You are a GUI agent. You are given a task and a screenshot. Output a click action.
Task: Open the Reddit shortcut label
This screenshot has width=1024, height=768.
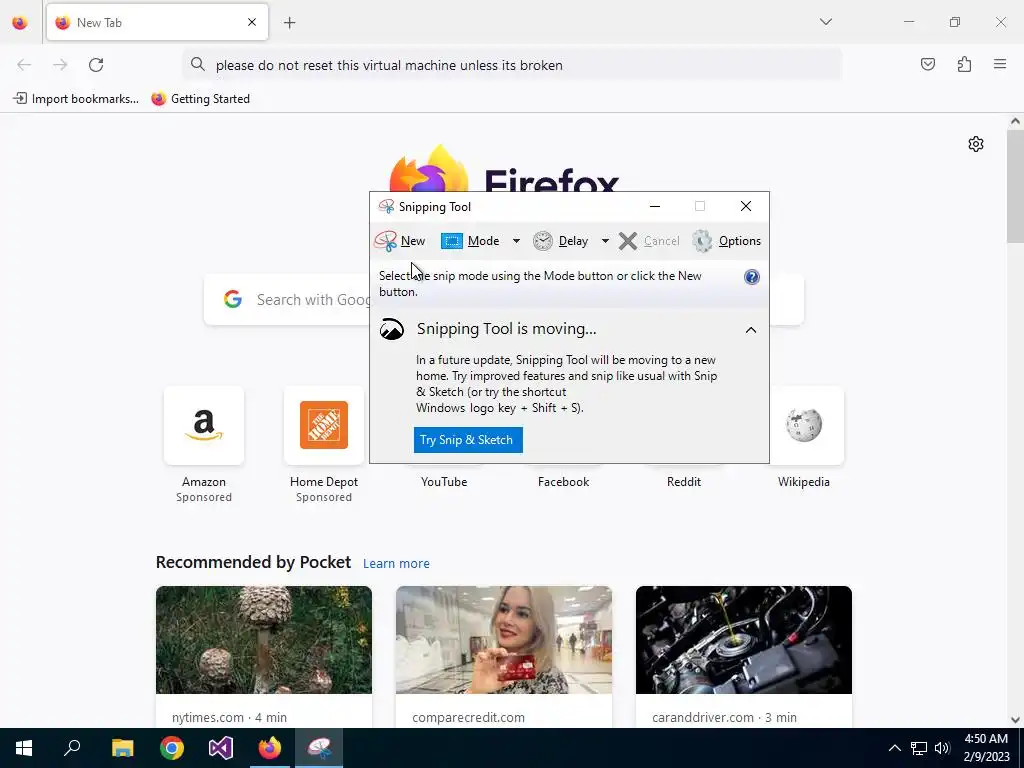coord(684,482)
